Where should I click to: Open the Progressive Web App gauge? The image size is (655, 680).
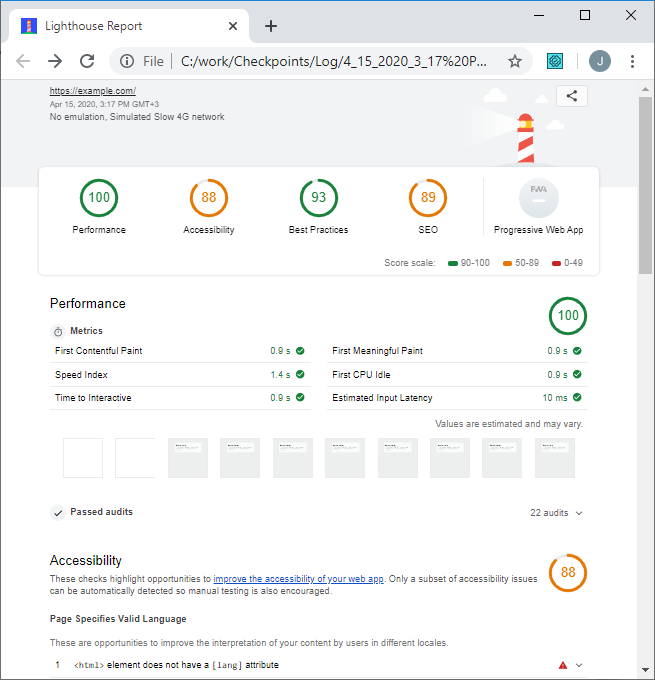coord(538,198)
